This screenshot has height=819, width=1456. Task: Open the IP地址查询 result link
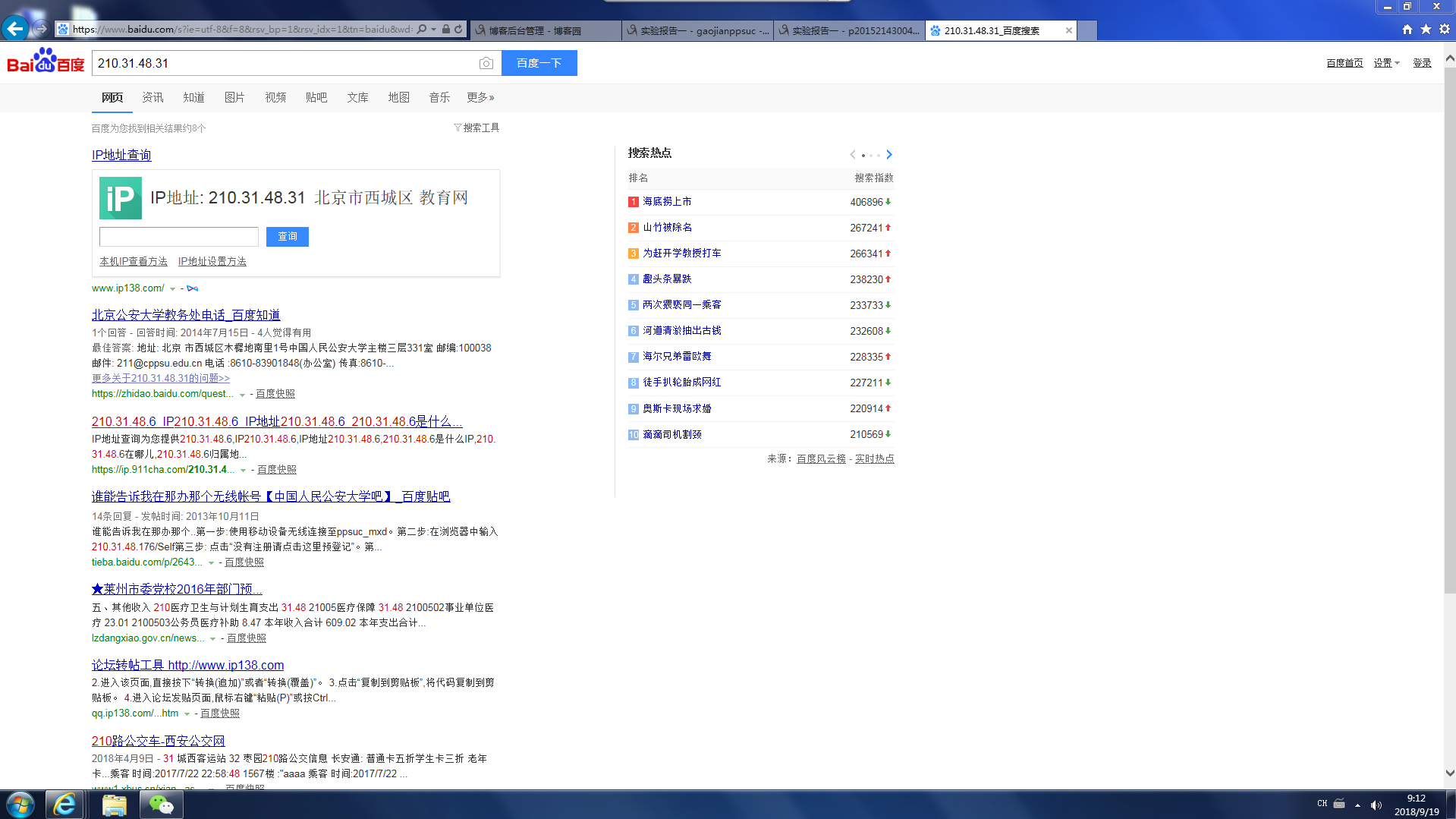pos(121,155)
